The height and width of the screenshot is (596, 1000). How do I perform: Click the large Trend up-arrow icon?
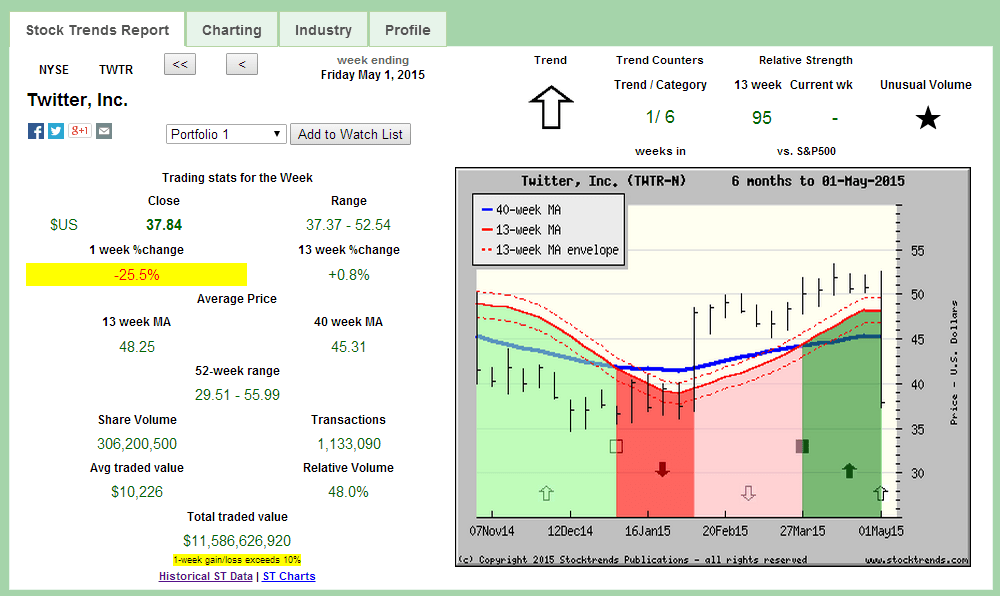pyautogui.click(x=551, y=107)
